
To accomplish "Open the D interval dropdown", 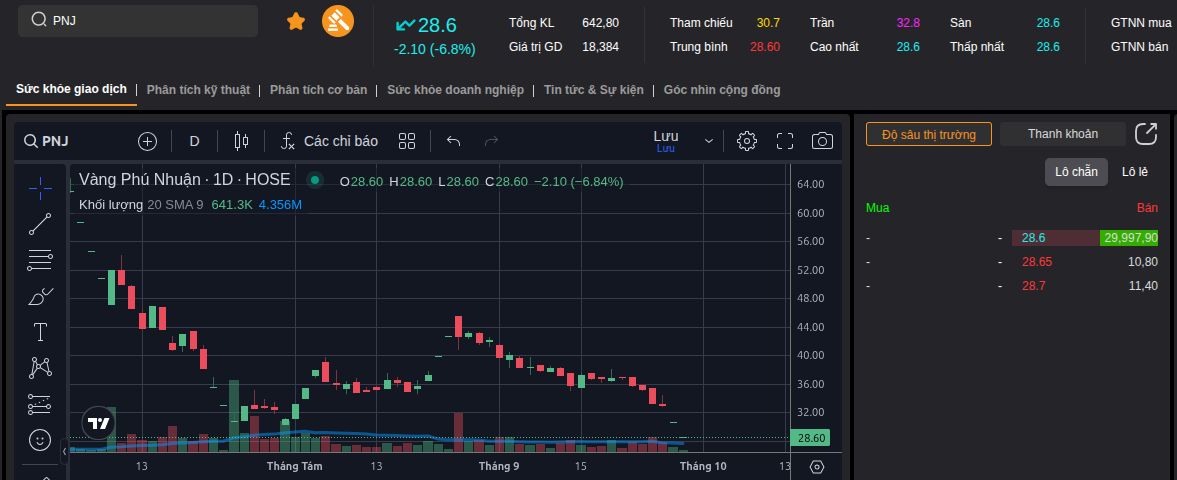I will pos(194,141).
